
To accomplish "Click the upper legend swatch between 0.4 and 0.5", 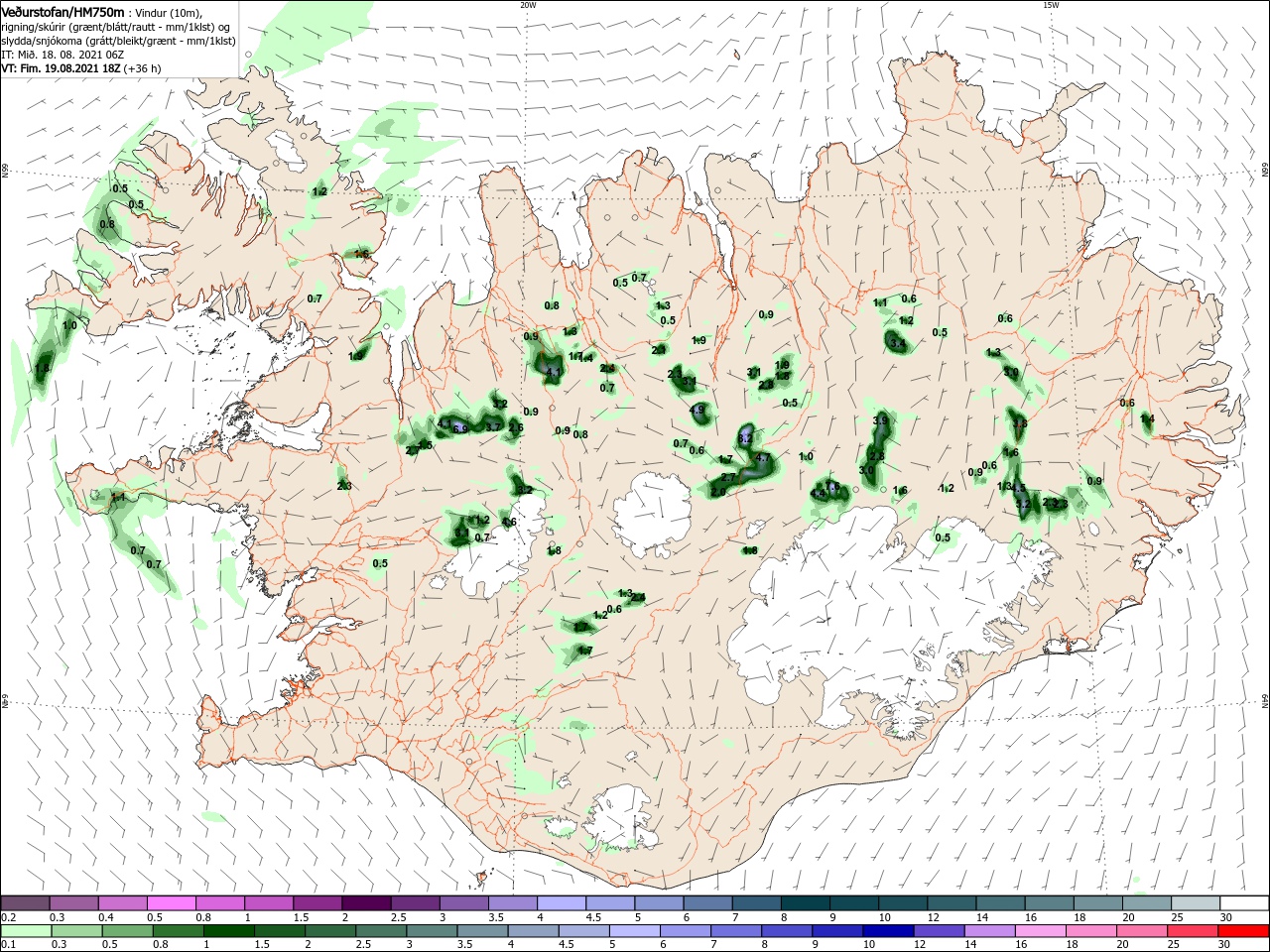I will pos(122,903).
